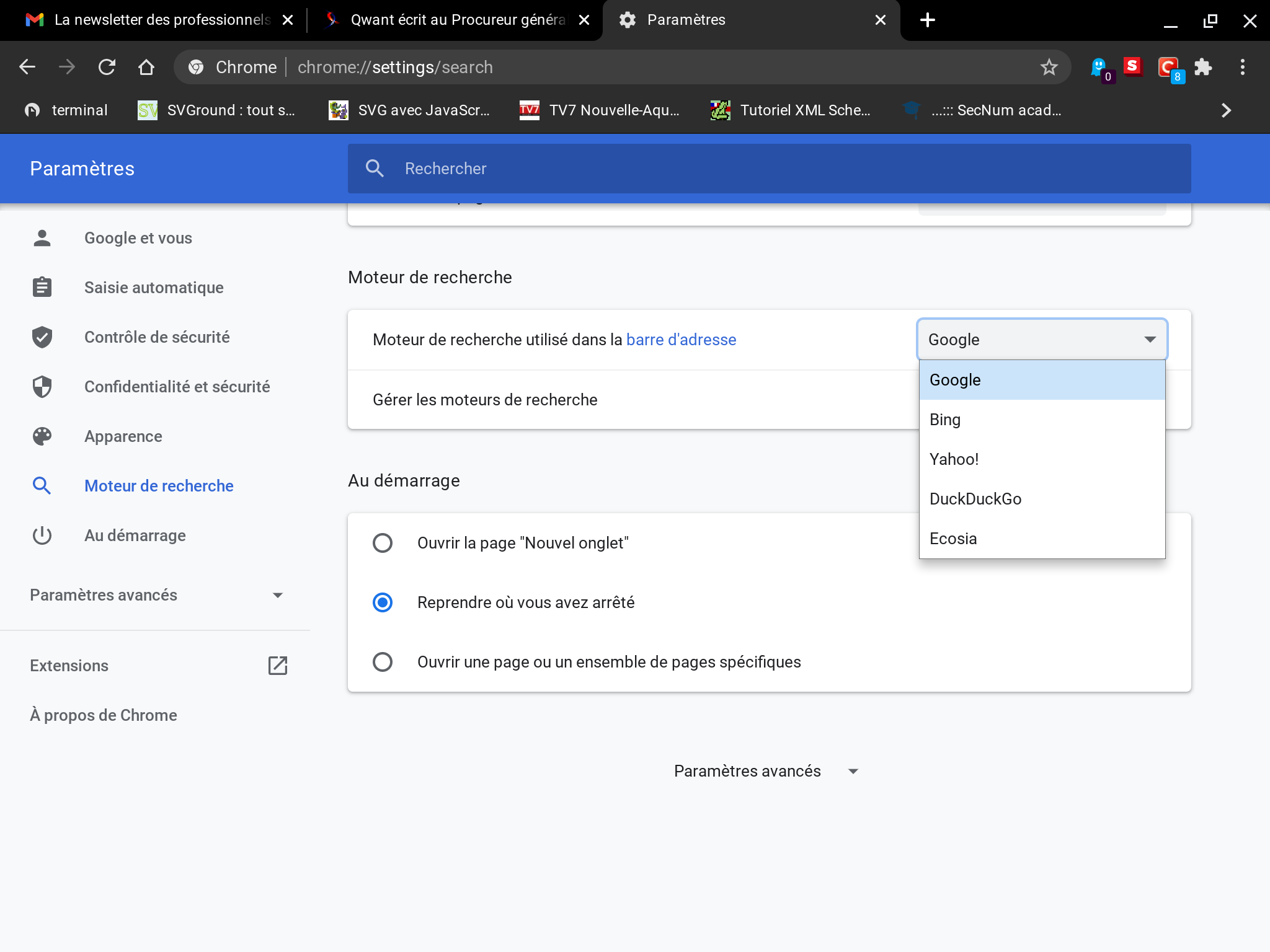Image resolution: width=1270 pixels, height=952 pixels.
Task: Click the Rechercher settings search field
Action: [x=769, y=169]
